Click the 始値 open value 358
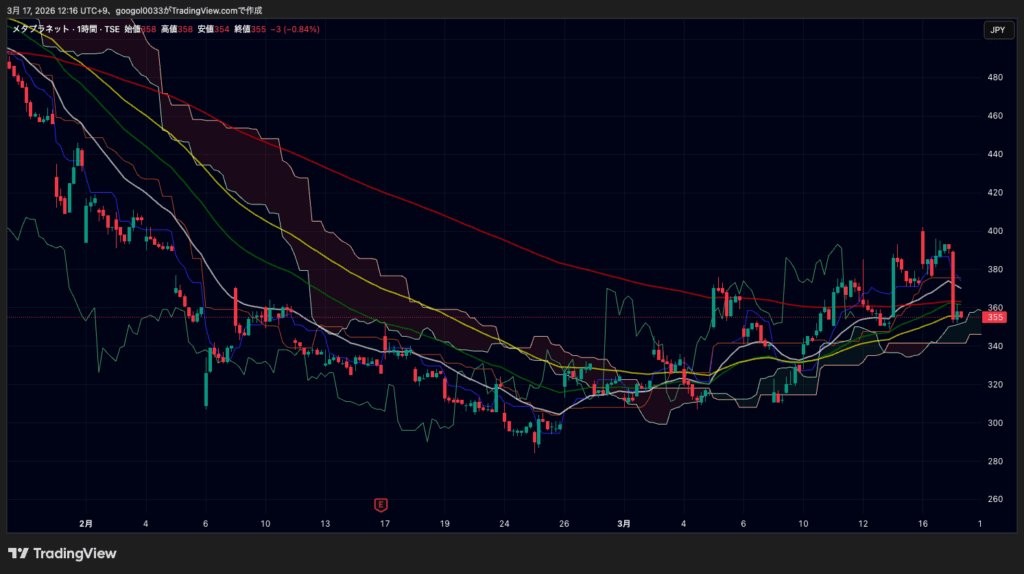This screenshot has width=1024, height=574. 149,30
